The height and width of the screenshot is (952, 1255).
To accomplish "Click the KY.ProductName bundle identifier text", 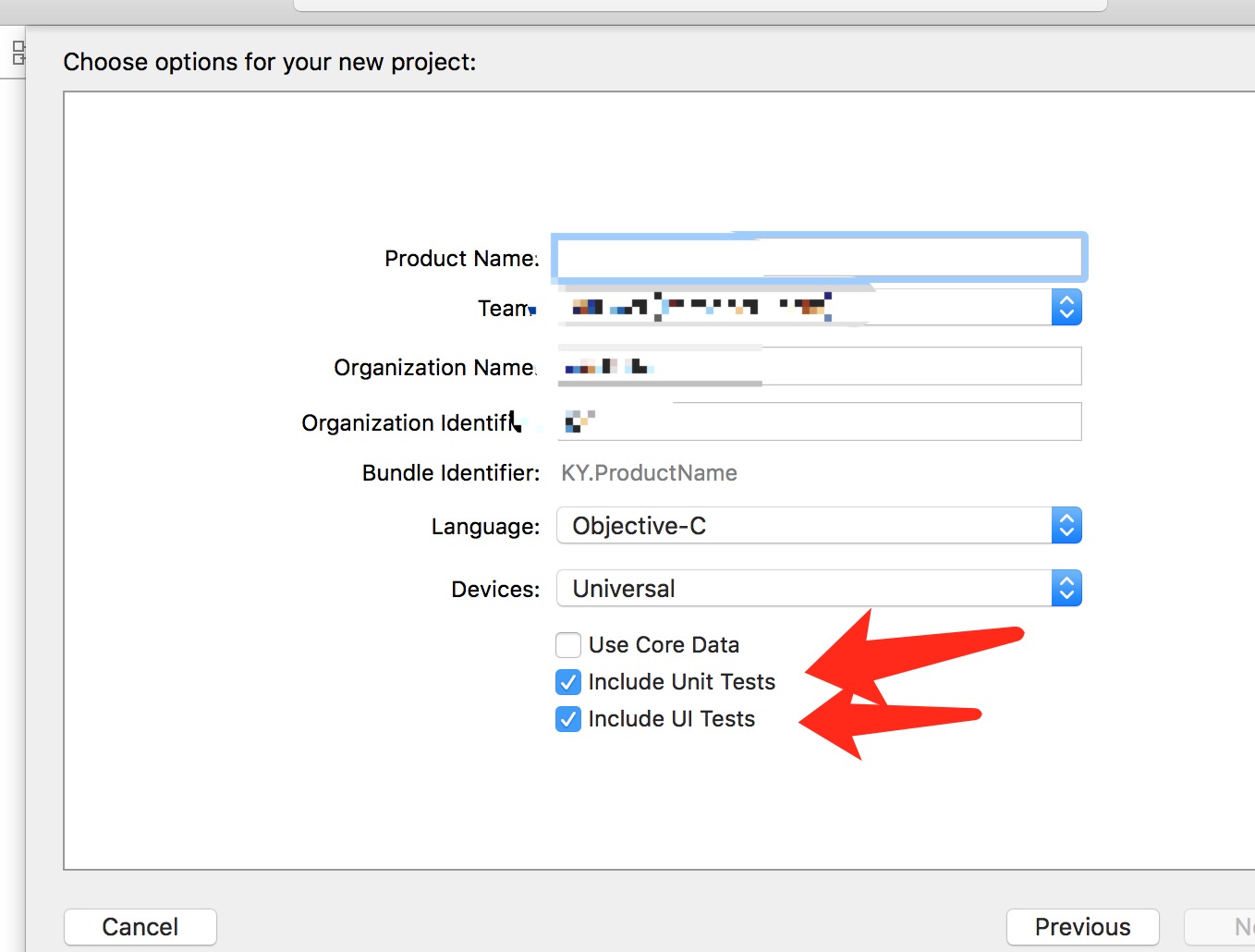I will (x=649, y=473).
